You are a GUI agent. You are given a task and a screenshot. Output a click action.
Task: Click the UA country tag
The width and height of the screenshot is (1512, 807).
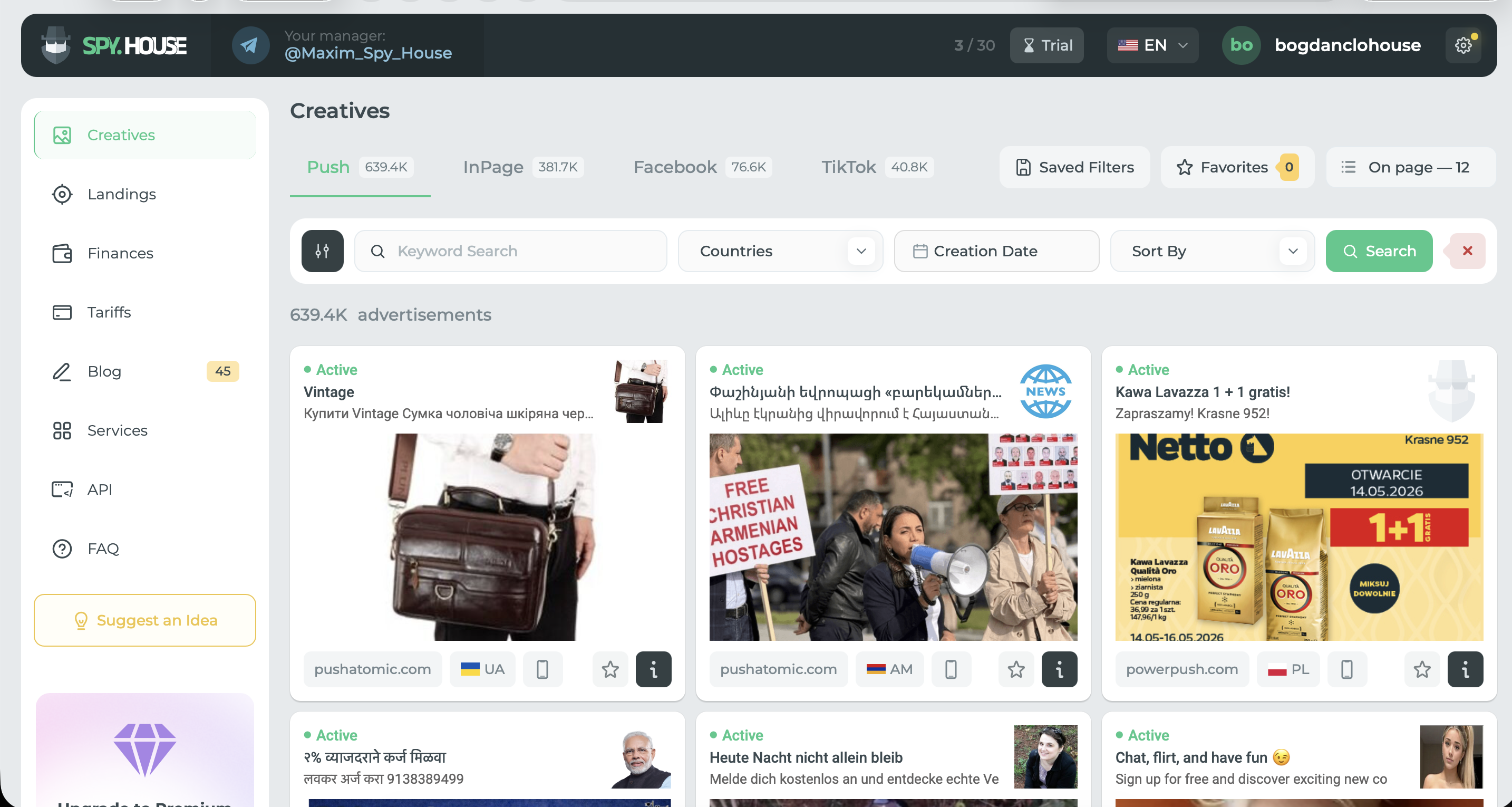pos(482,669)
